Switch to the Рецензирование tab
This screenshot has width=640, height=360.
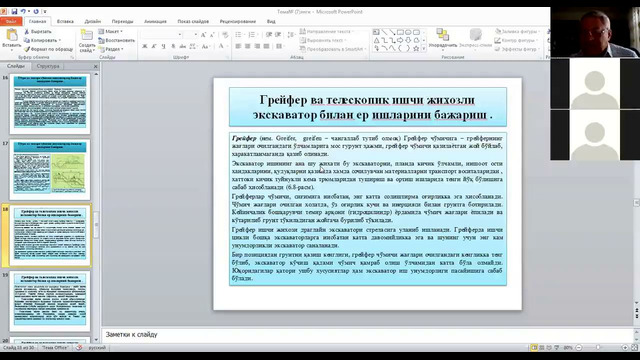coord(238,21)
